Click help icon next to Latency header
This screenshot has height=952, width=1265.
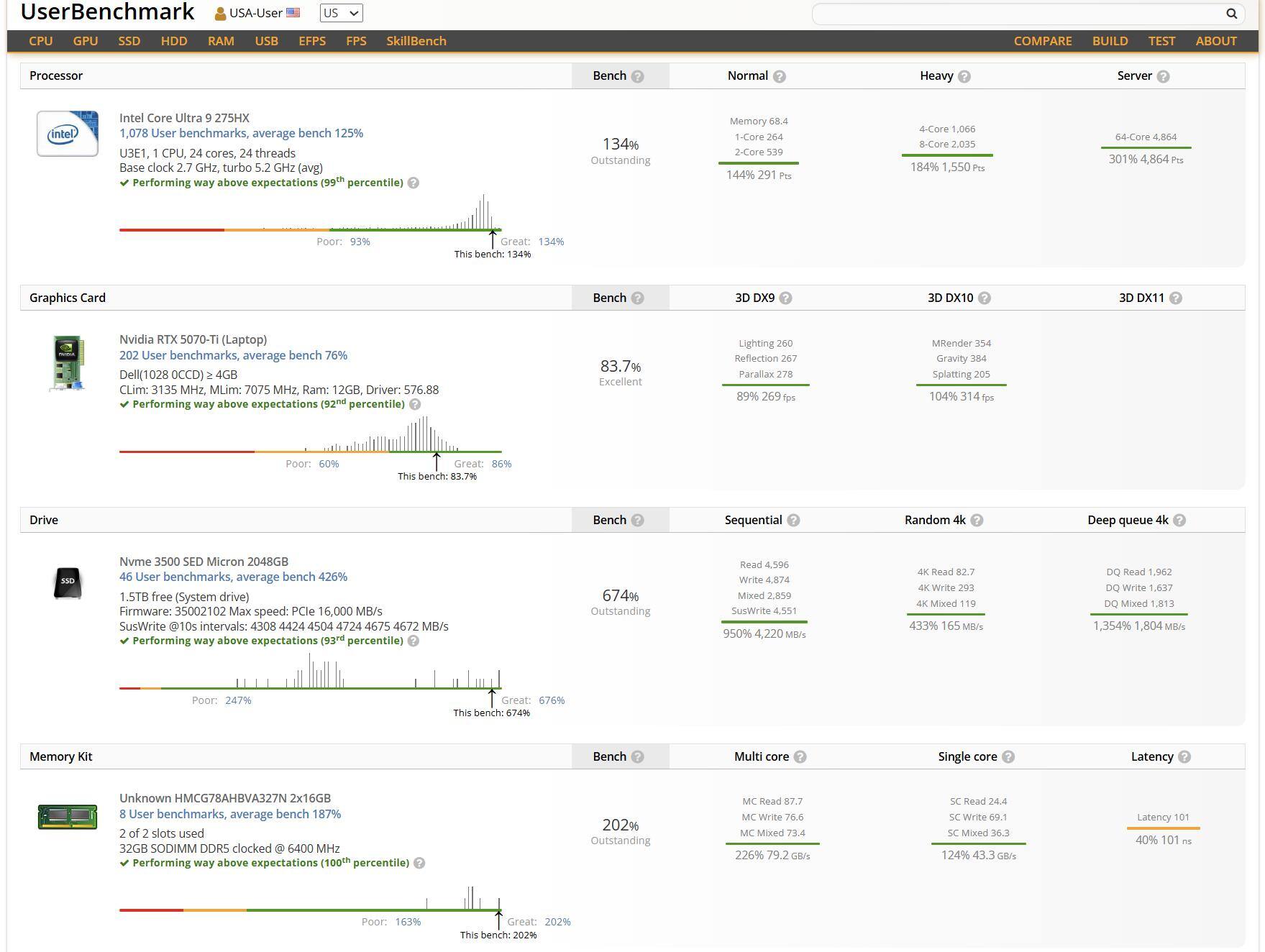pos(1184,757)
